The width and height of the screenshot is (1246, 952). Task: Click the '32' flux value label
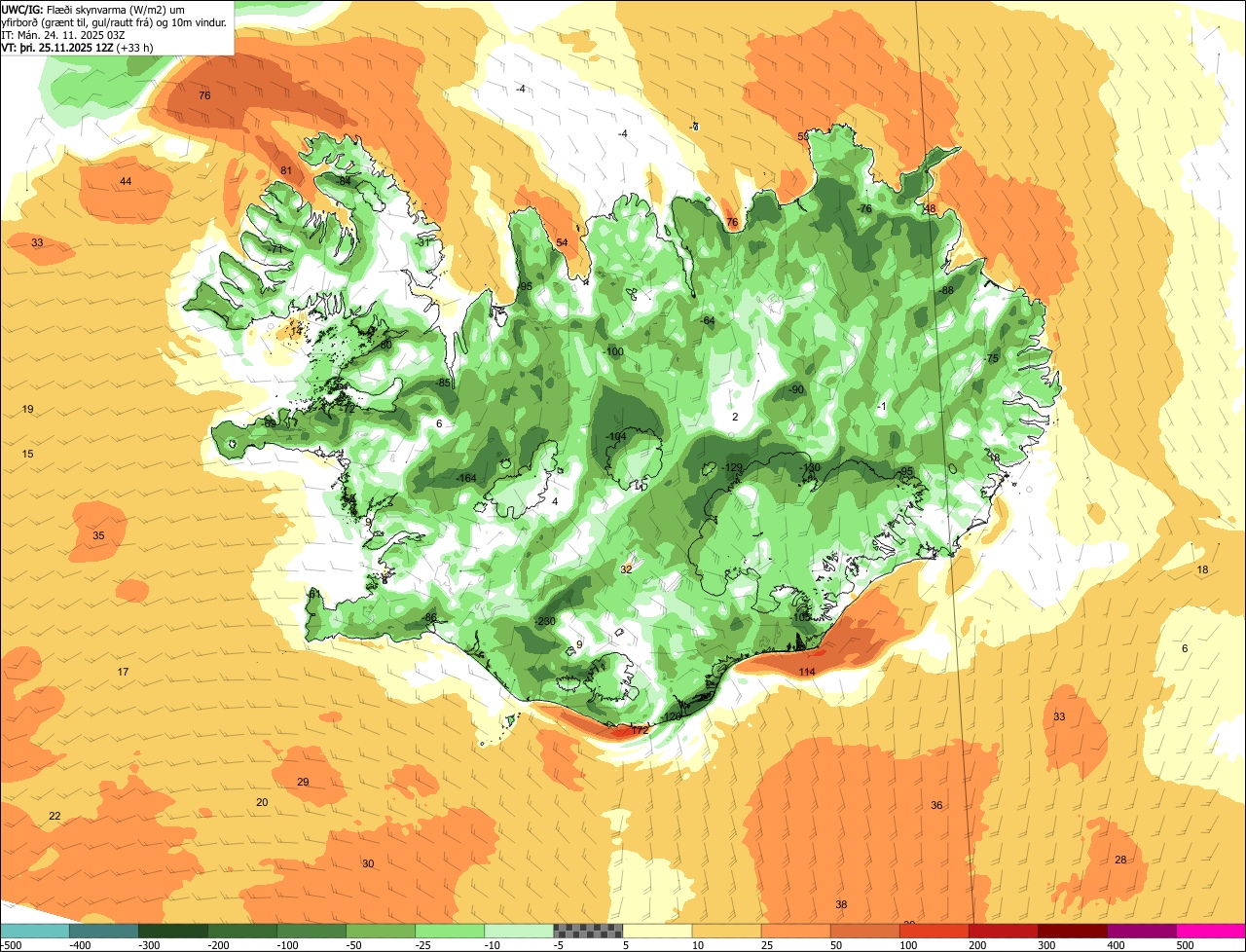(x=626, y=570)
